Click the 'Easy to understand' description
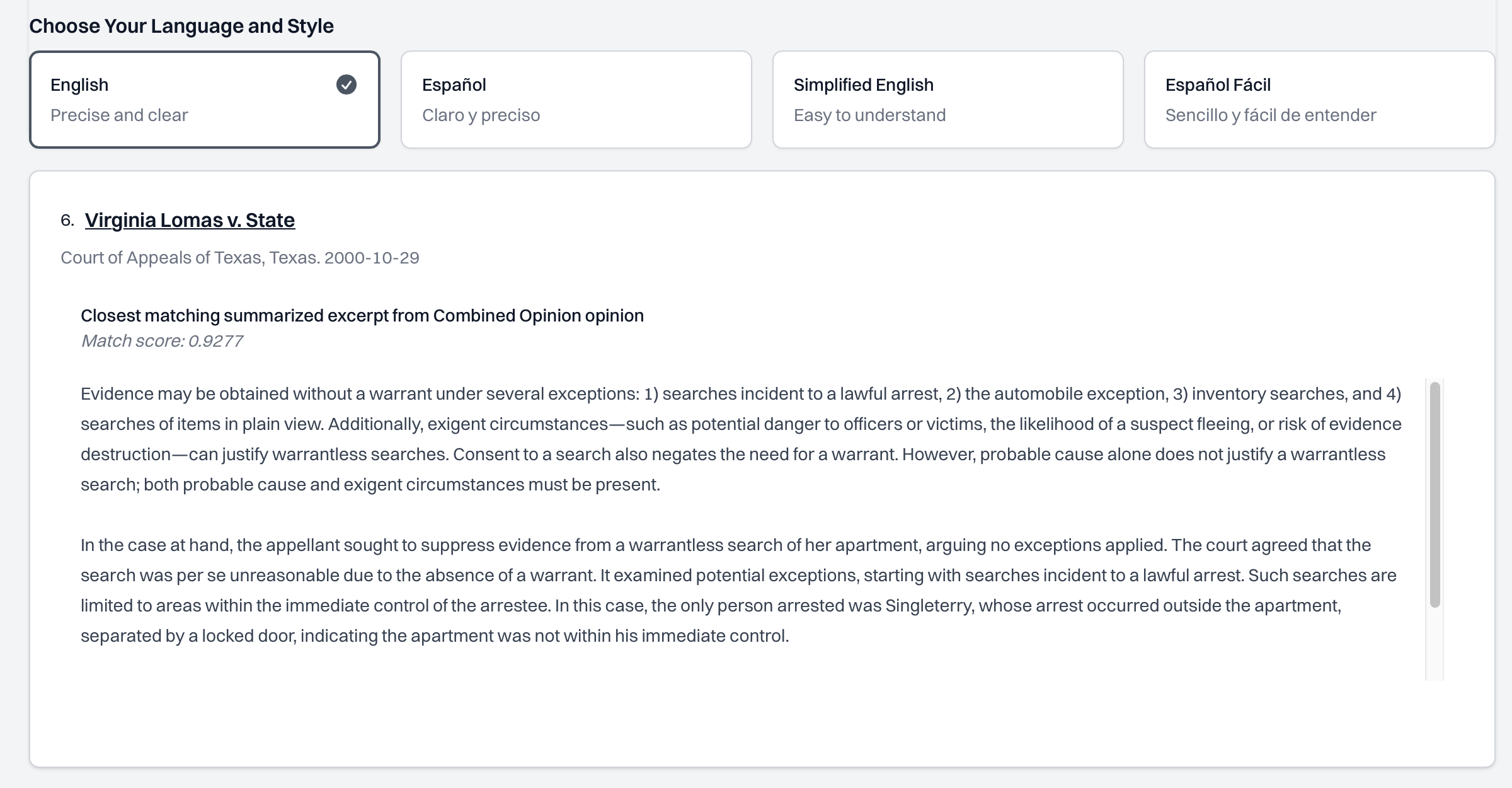1512x788 pixels. pyautogui.click(x=869, y=115)
